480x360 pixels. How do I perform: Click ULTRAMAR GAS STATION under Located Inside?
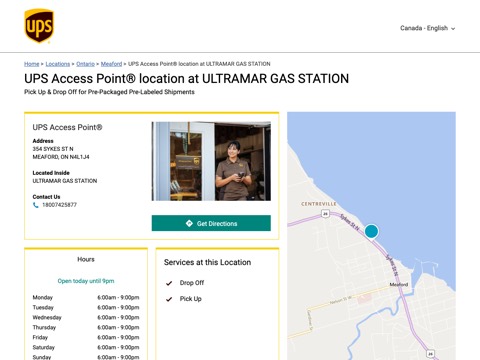point(65,181)
